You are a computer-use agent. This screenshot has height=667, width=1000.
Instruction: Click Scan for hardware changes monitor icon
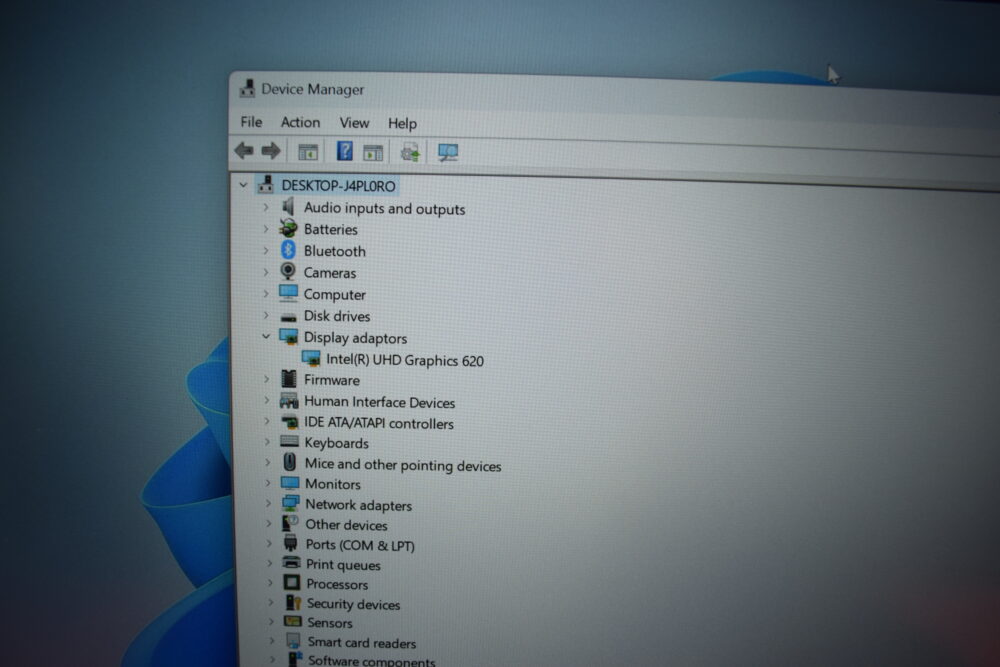[448, 152]
